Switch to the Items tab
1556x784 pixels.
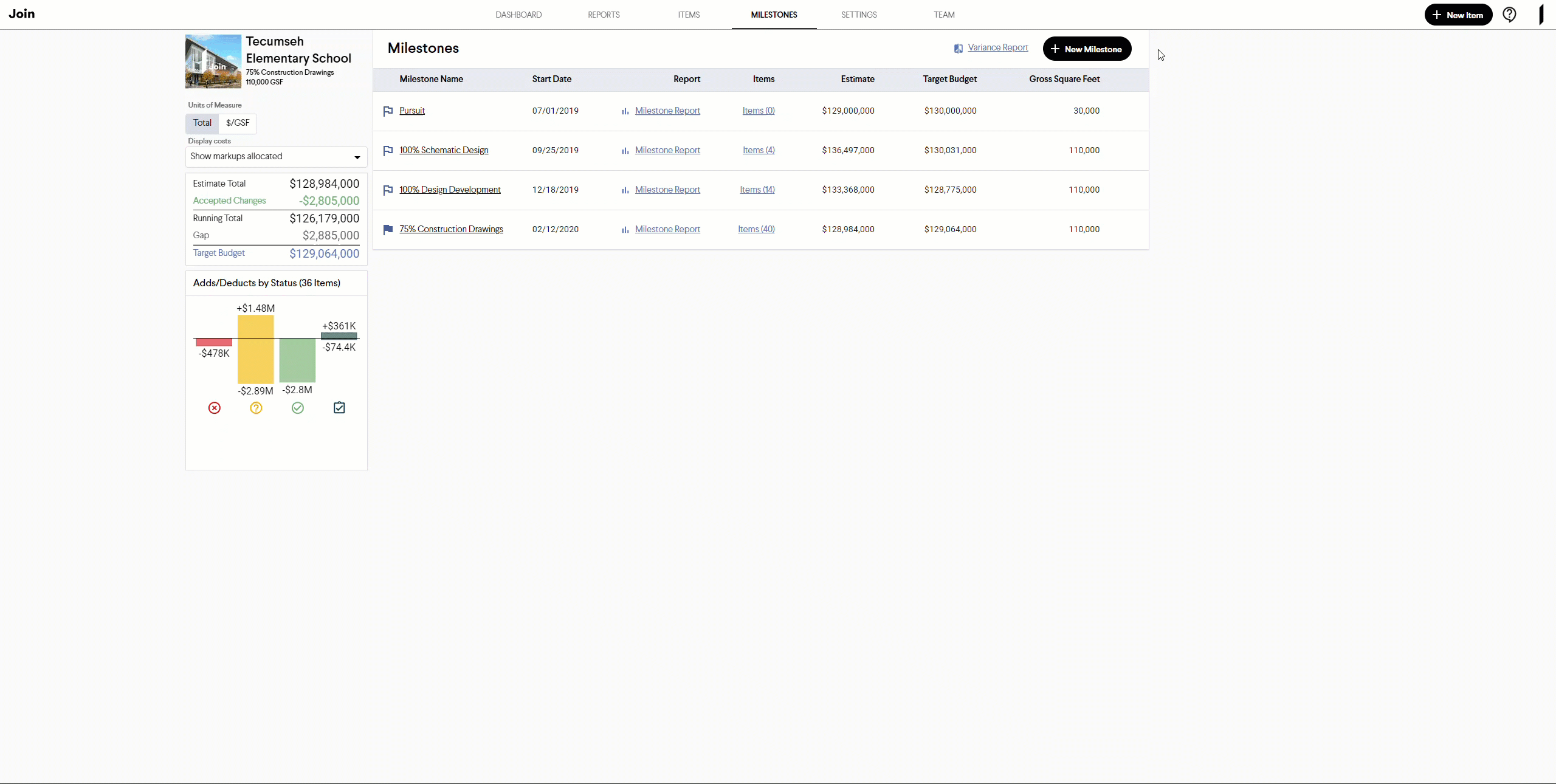689,15
